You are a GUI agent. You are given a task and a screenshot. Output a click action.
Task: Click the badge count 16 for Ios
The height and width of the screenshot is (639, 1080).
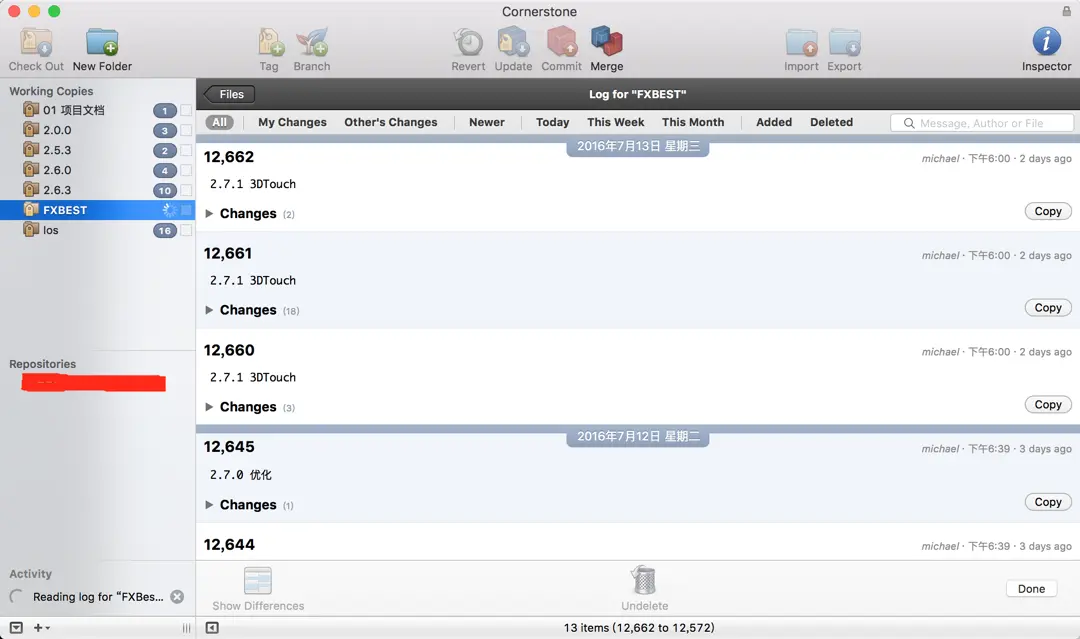pyautogui.click(x=165, y=231)
